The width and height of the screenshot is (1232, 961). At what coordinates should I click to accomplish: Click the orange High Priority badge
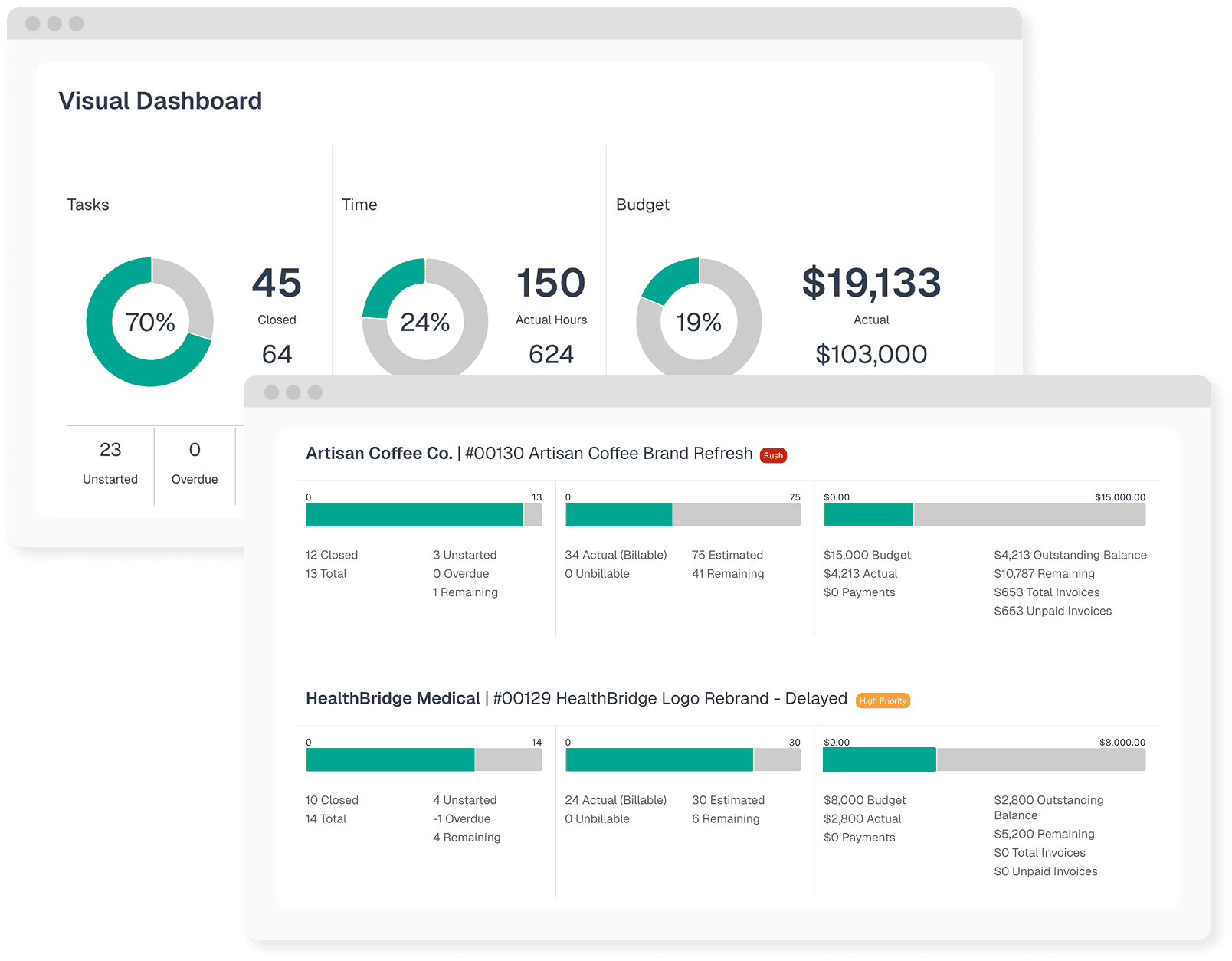pyautogui.click(x=883, y=700)
